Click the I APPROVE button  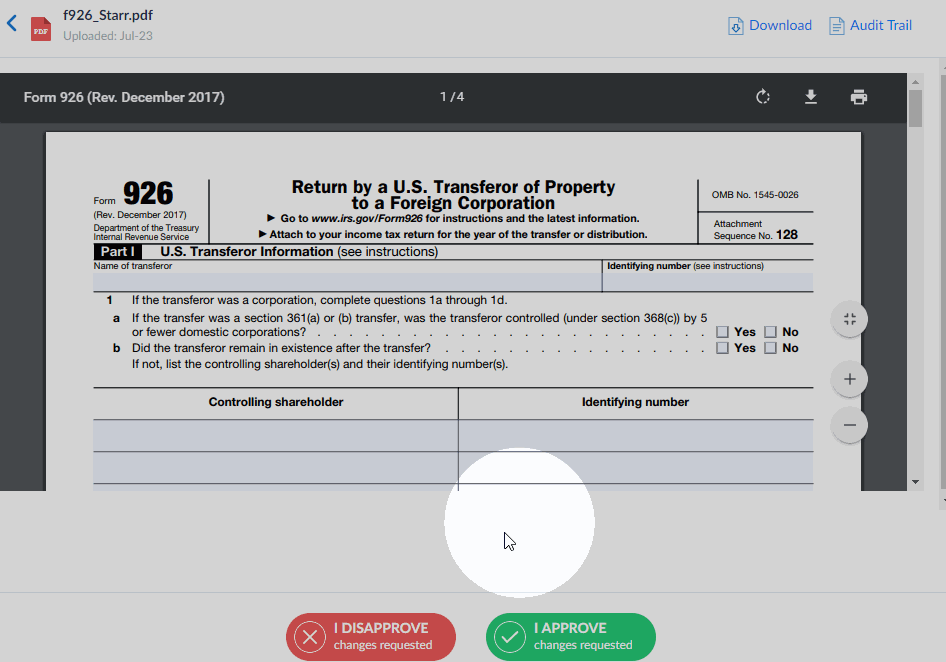point(570,636)
